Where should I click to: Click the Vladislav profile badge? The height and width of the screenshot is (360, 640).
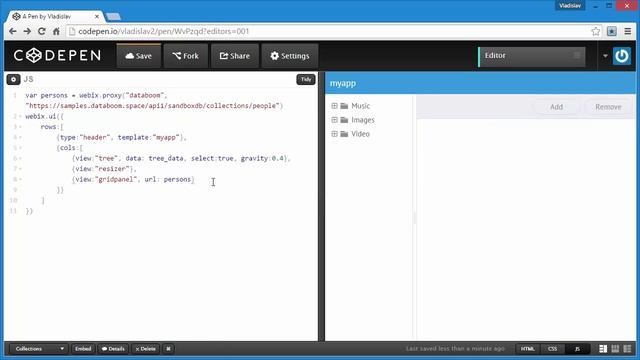pos(570,5)
